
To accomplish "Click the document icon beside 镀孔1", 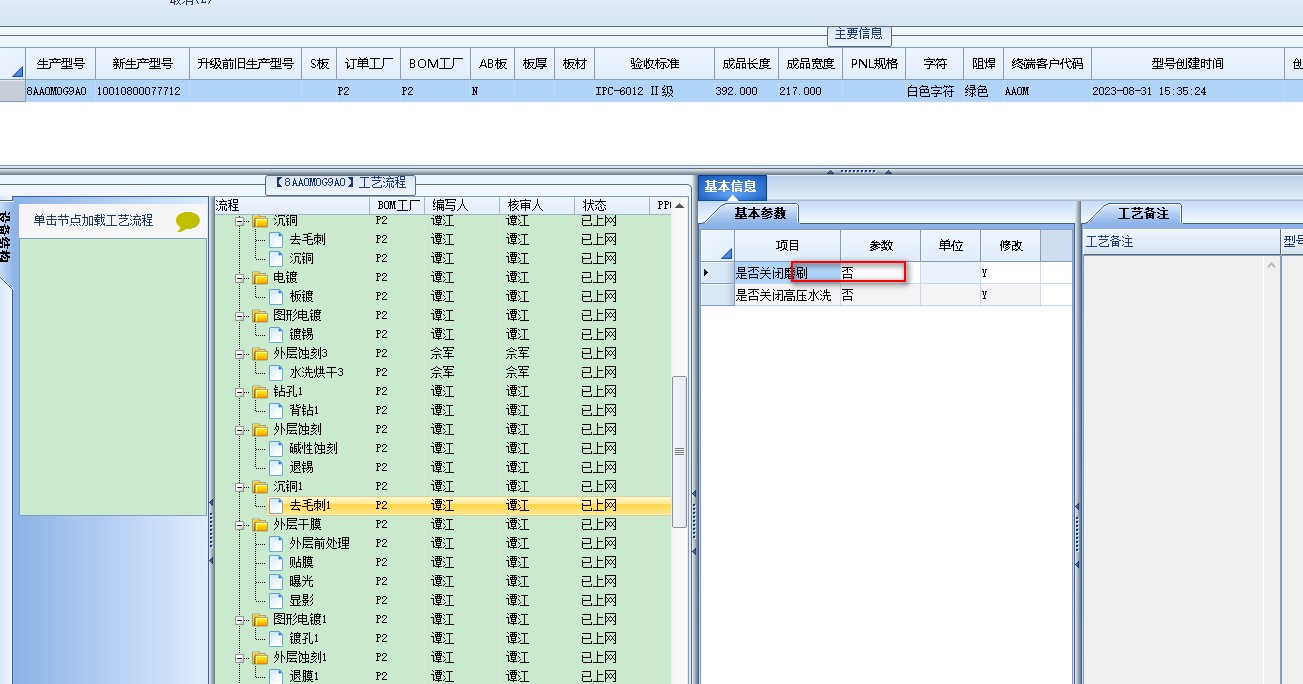I will pyautogui.click(x=276, y=639).
